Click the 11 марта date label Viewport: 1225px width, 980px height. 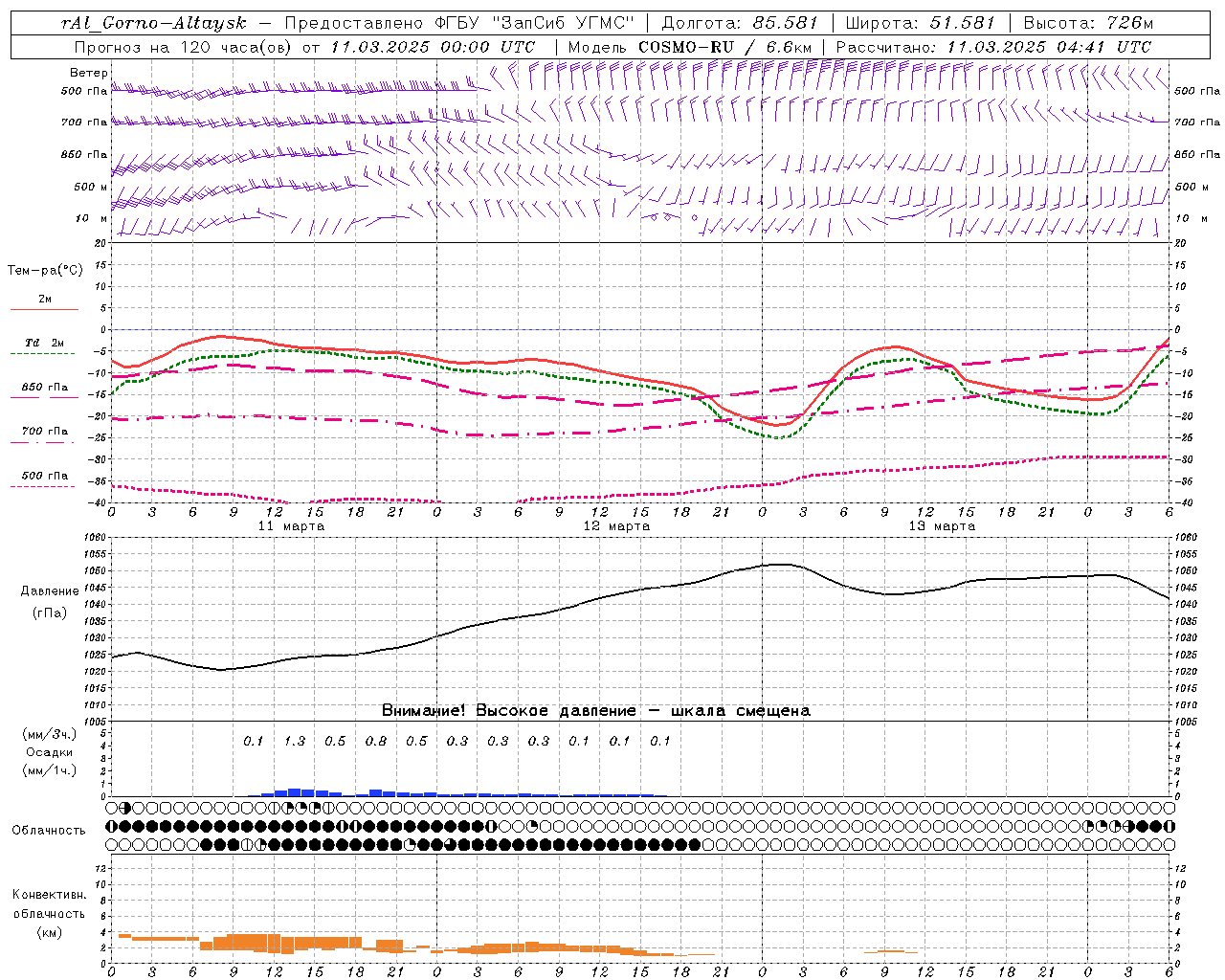coord(291,526)
